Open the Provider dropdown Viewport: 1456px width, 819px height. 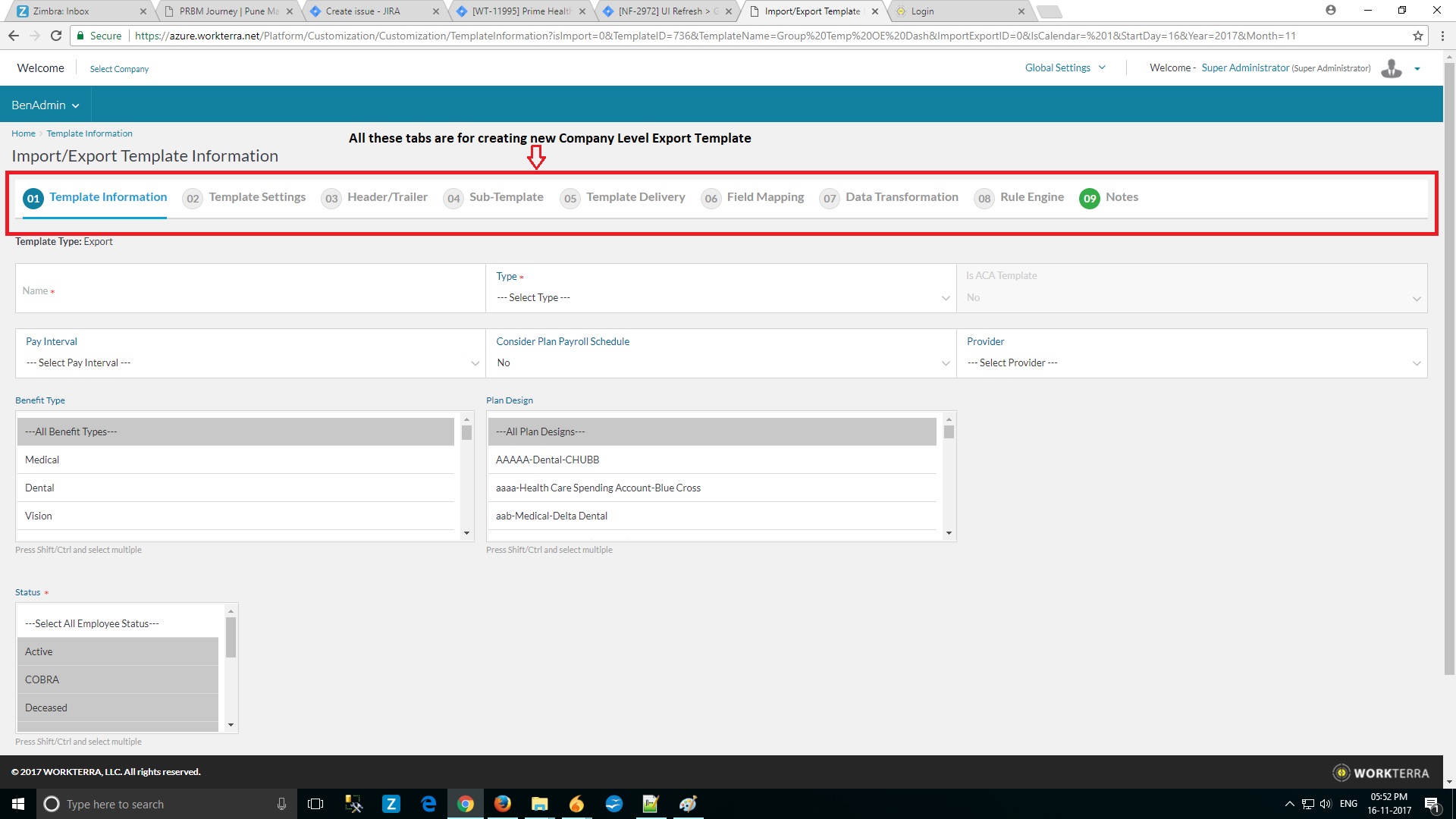(x=1191, y=362)
